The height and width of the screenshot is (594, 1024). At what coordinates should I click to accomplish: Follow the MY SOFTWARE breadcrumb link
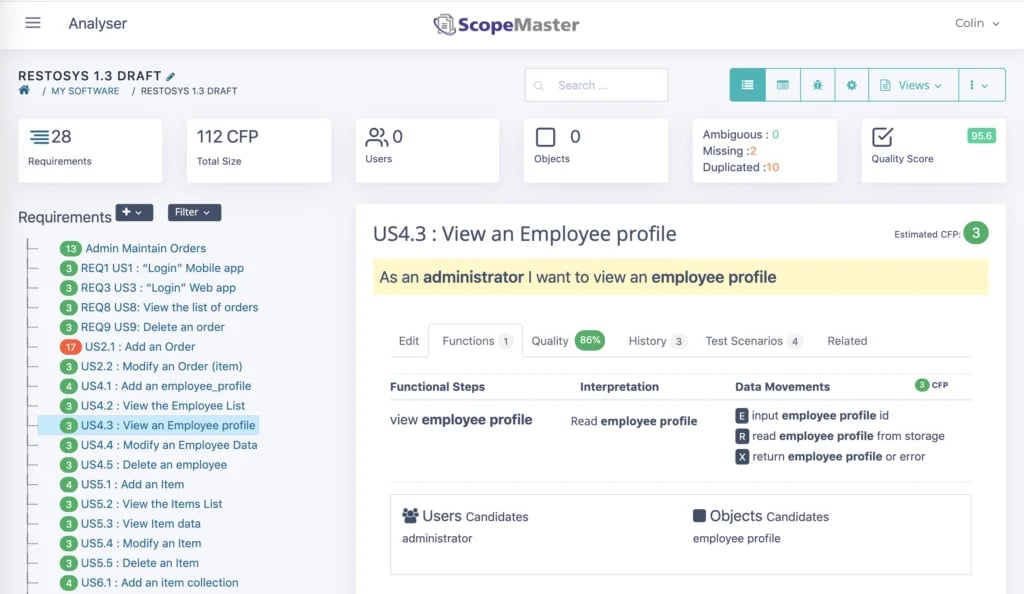(85, 91)
